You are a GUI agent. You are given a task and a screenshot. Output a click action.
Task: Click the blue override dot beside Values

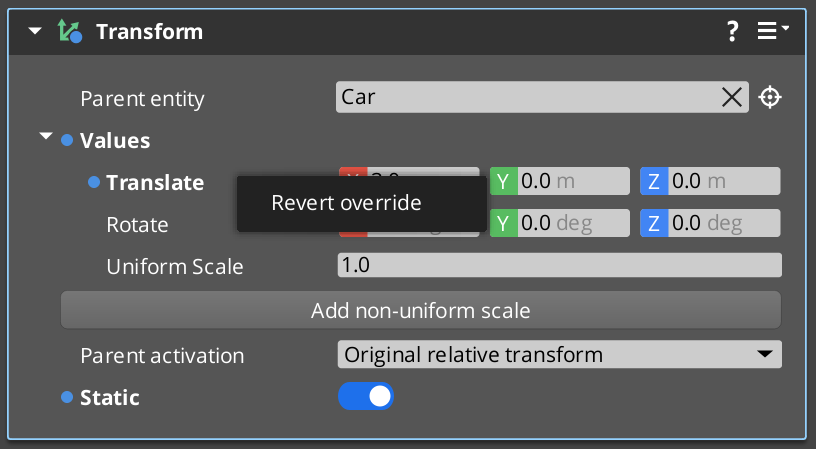pos(67,140)
